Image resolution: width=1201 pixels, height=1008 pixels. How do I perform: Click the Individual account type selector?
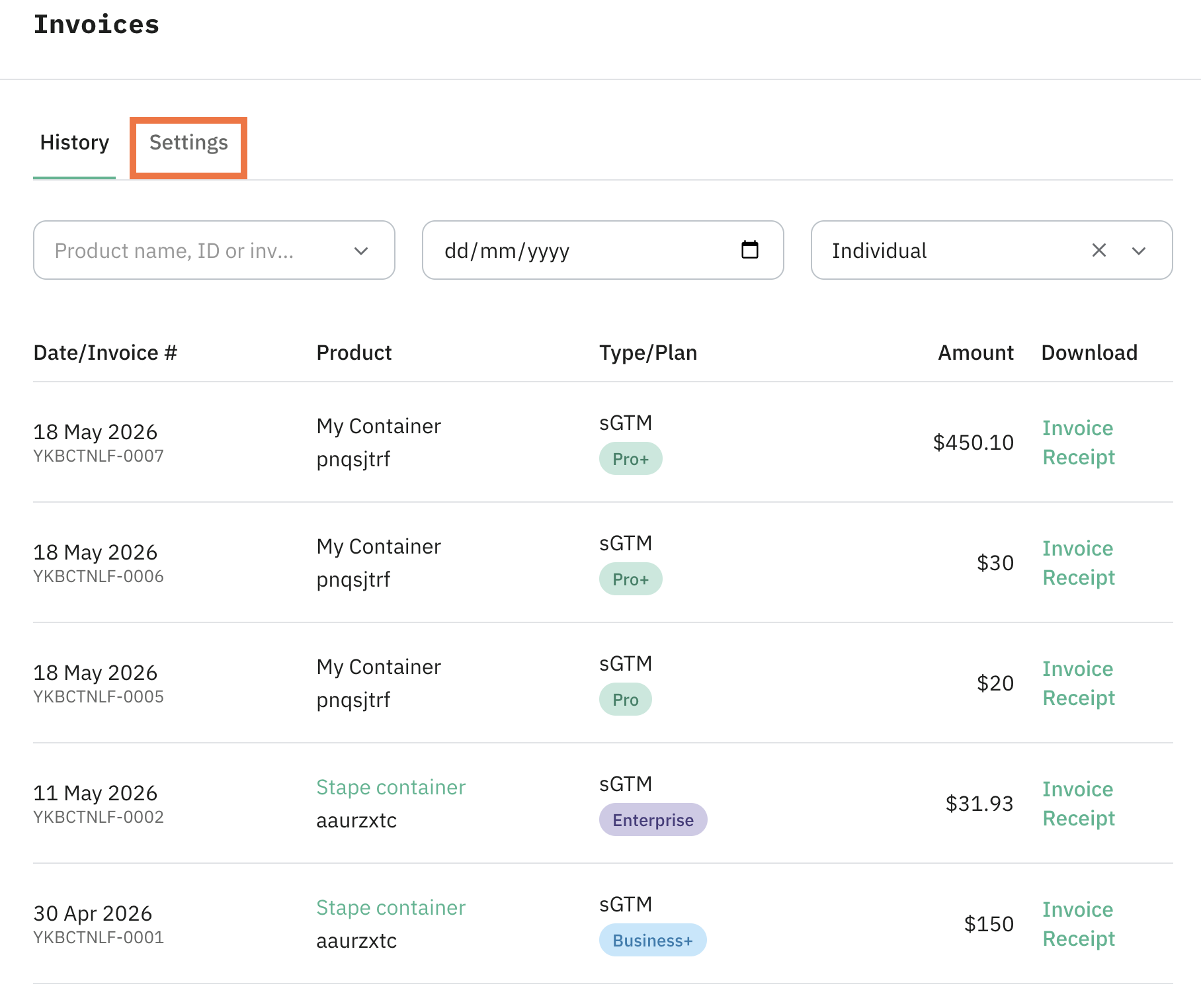992,251
